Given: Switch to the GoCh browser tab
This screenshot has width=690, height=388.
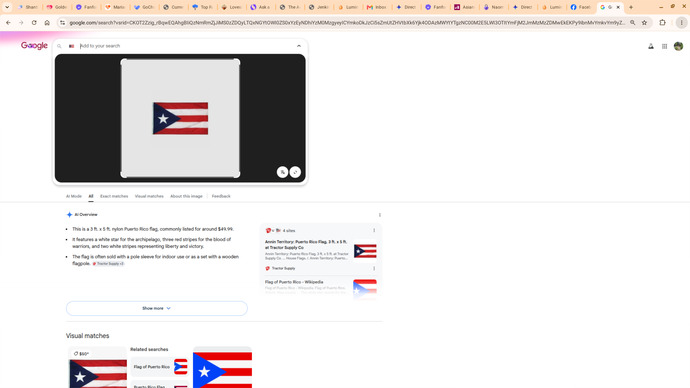Looking at the screenshot, I should point(144,7).
